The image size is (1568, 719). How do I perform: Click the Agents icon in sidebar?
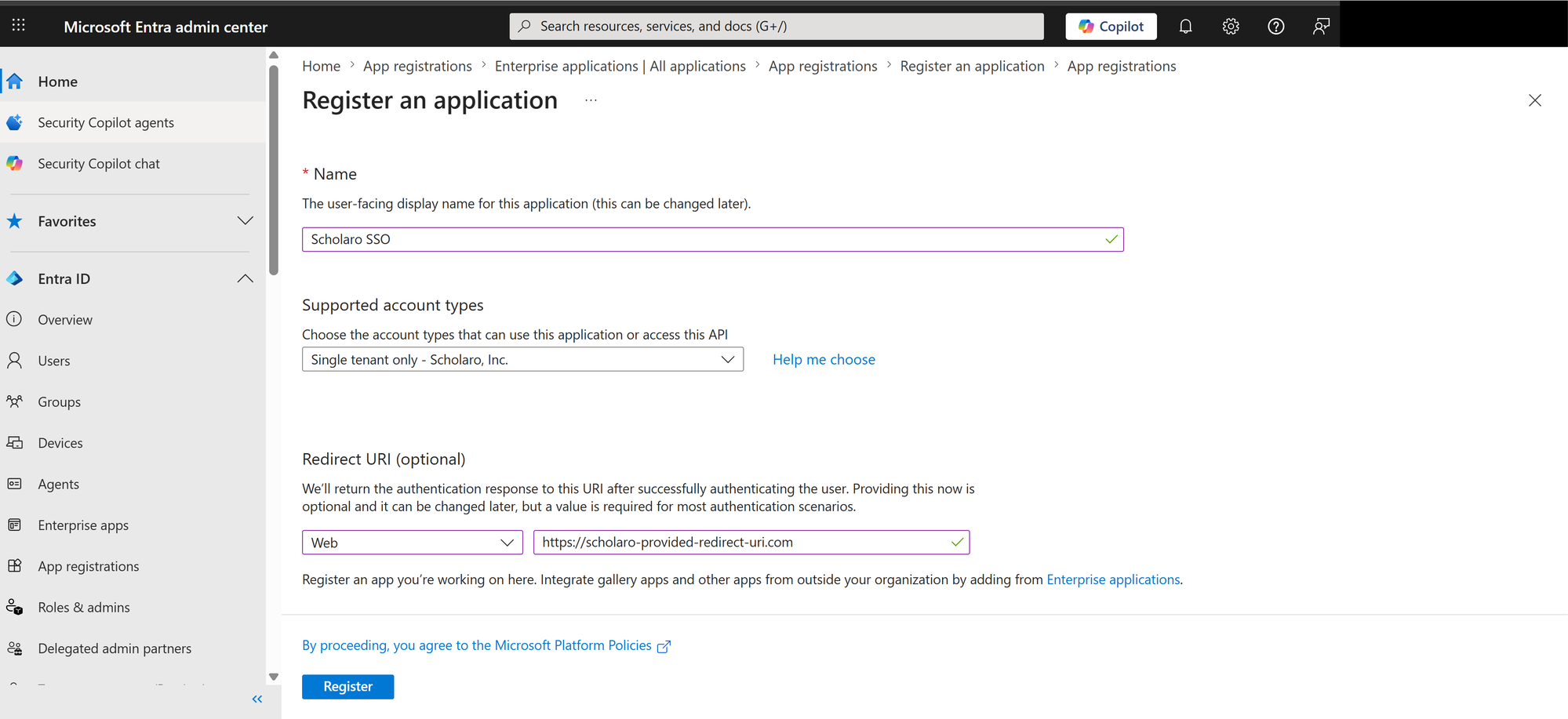[x=15, y=484]
